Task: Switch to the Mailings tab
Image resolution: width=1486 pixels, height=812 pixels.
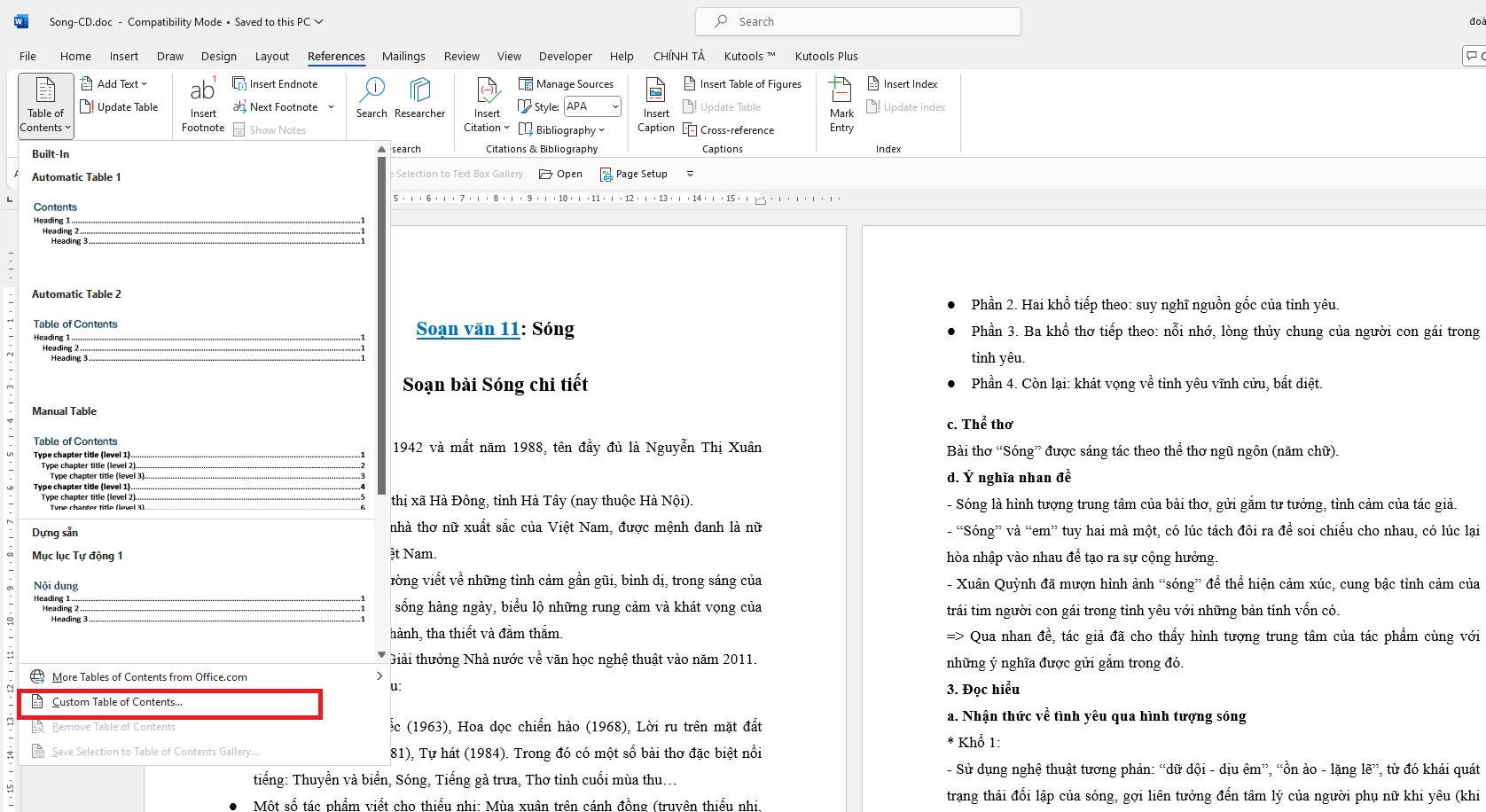Action: click(403, 56)
